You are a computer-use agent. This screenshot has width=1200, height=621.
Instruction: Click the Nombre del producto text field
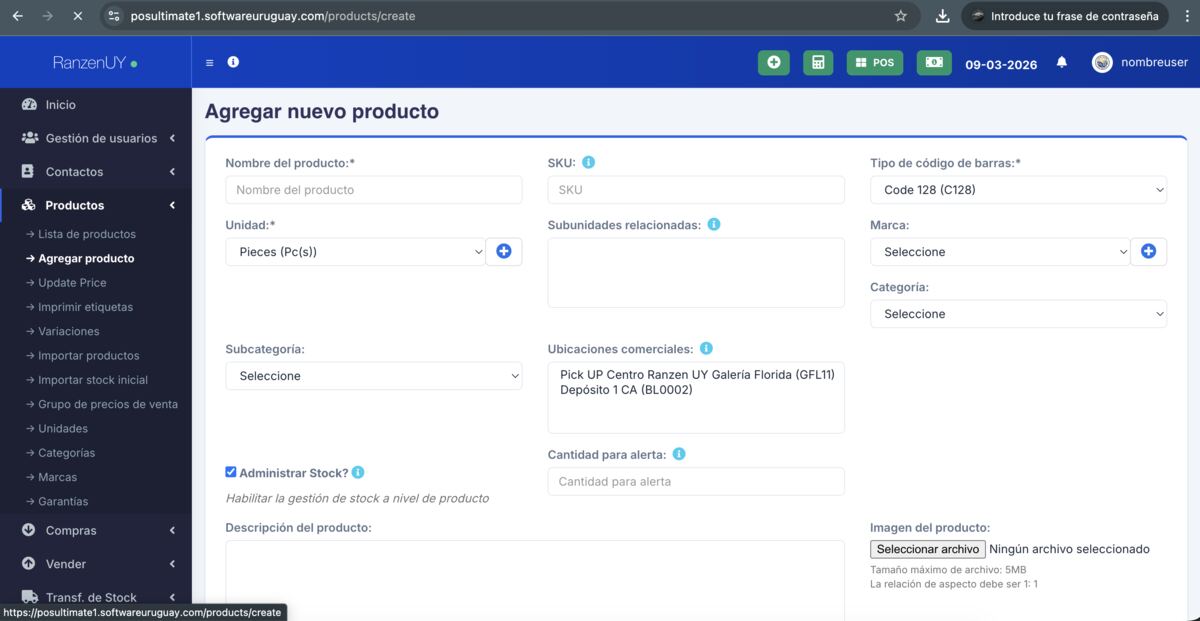373,190
